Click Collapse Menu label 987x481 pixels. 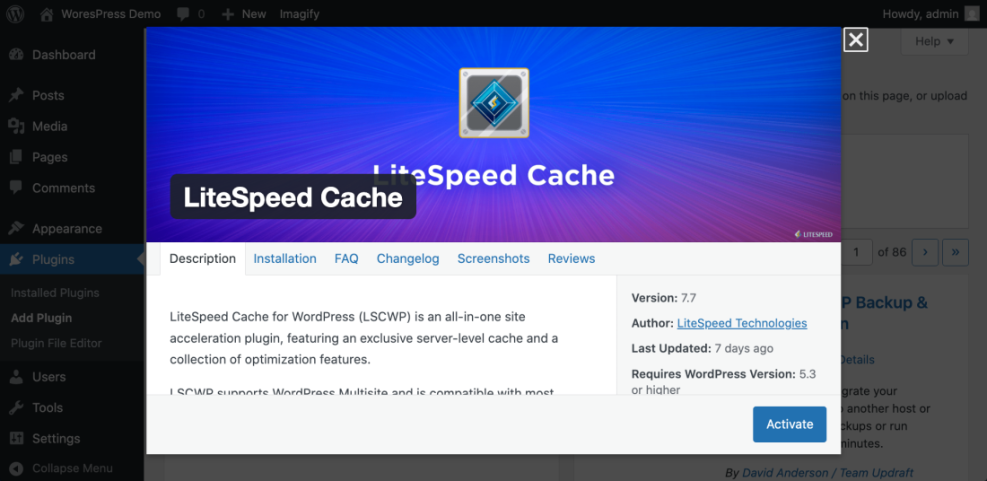point(72,468)
